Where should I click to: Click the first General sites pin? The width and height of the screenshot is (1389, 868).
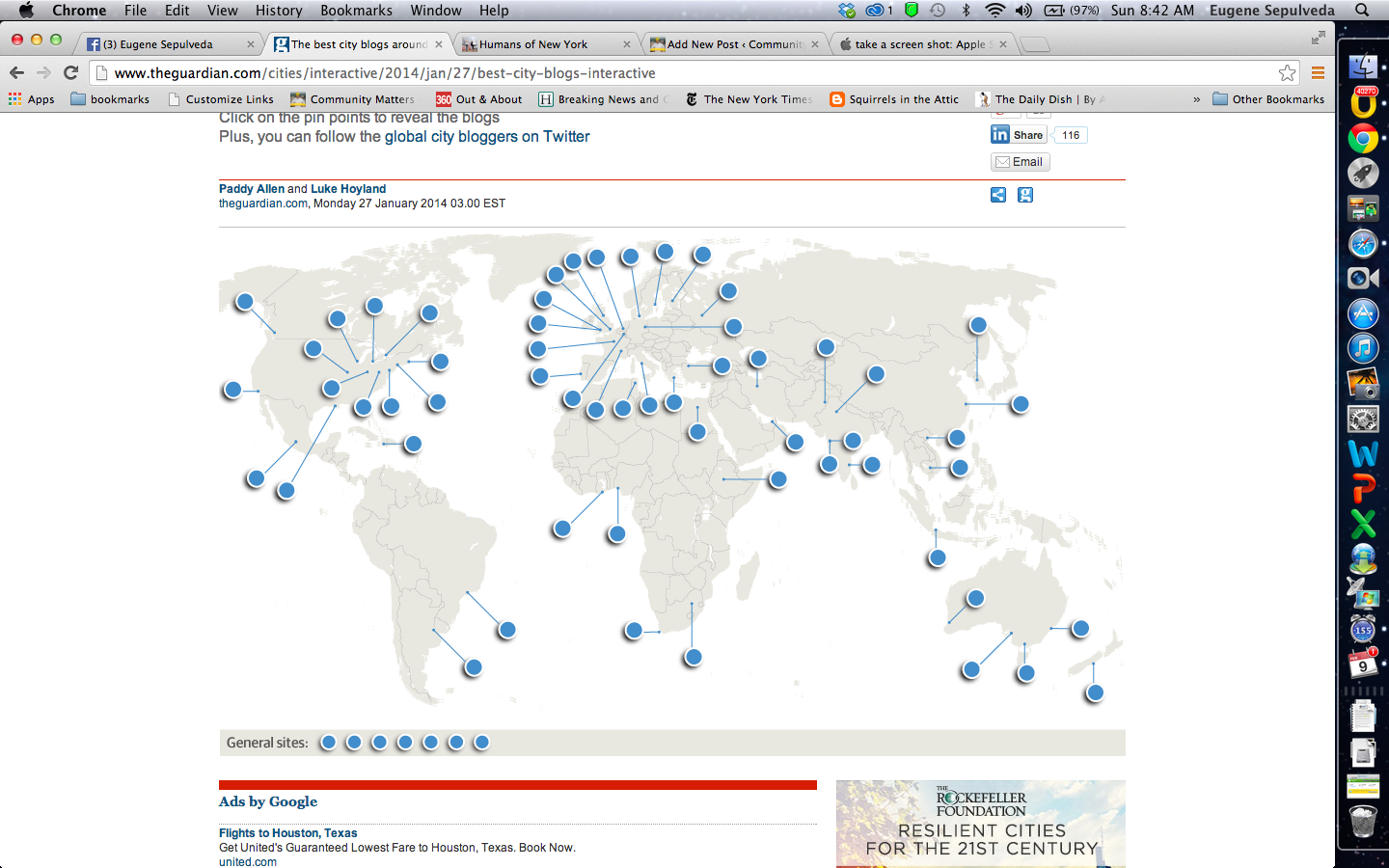click(328, 743)
